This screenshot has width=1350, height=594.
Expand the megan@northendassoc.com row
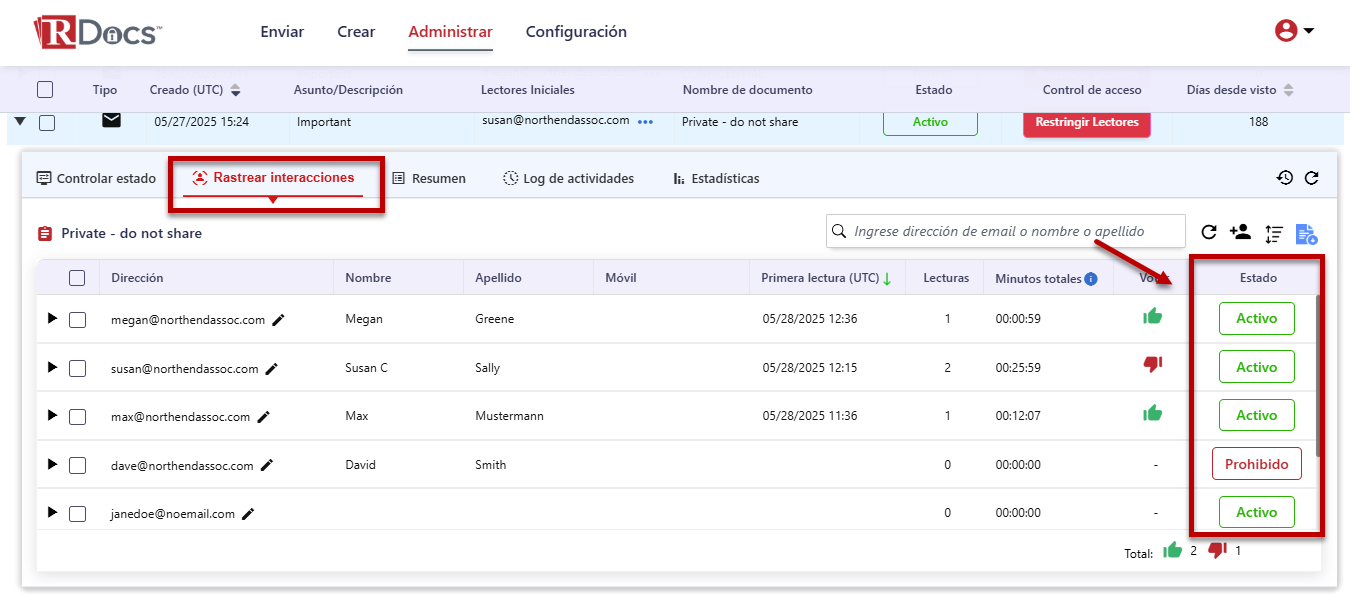(x=52, y=319)
